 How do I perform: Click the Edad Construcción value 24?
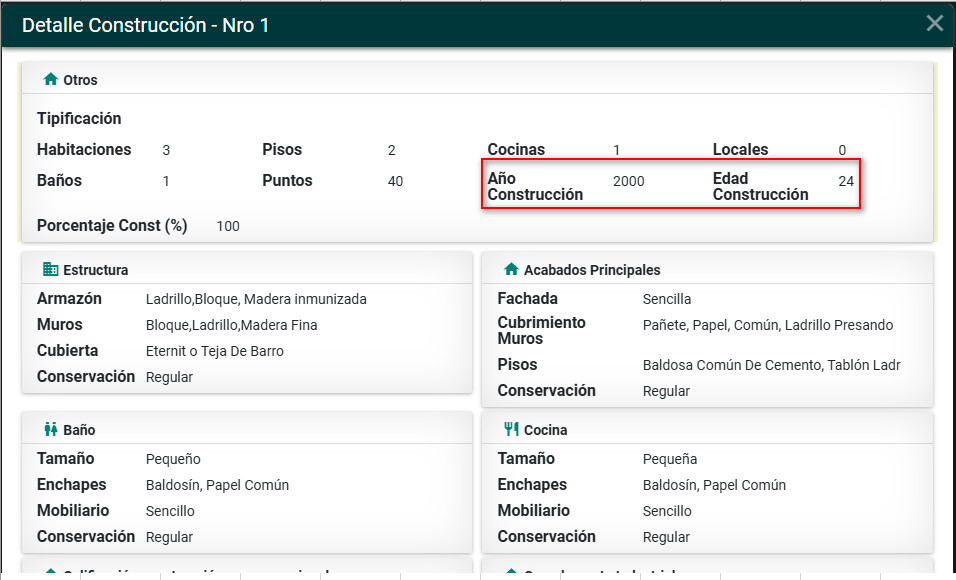coord(846,181)
